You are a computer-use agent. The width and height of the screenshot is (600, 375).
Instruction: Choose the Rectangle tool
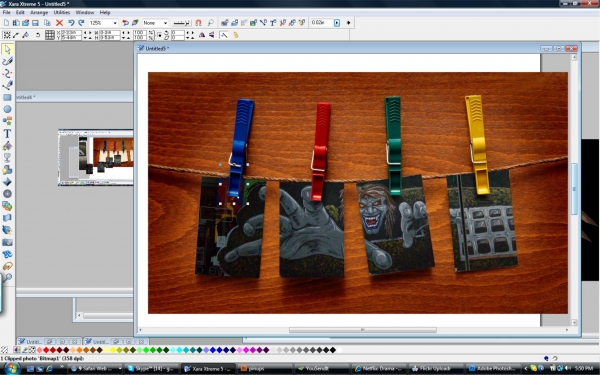coord(7,97)
